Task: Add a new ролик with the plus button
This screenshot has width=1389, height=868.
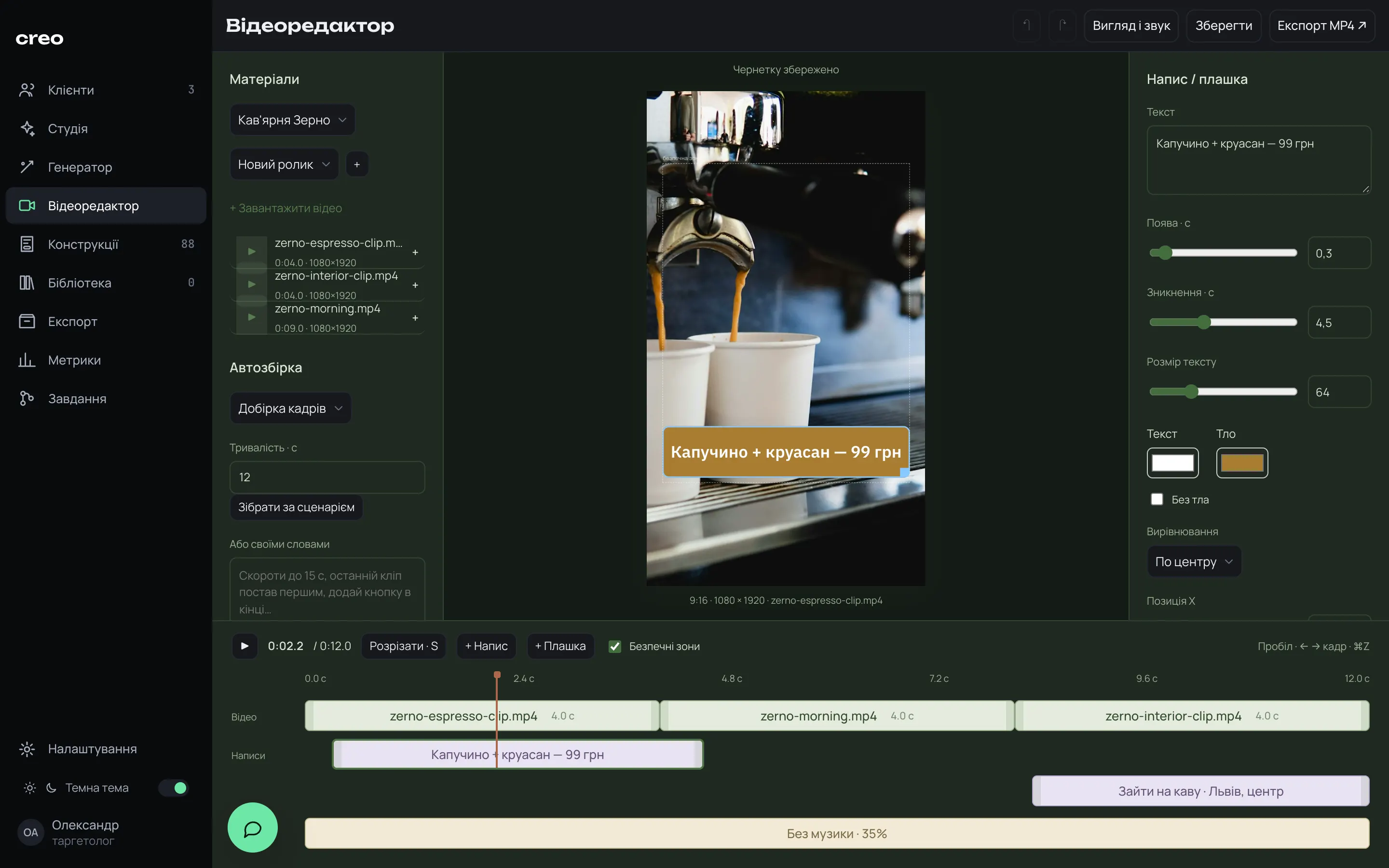Action: tap(357, 165)
